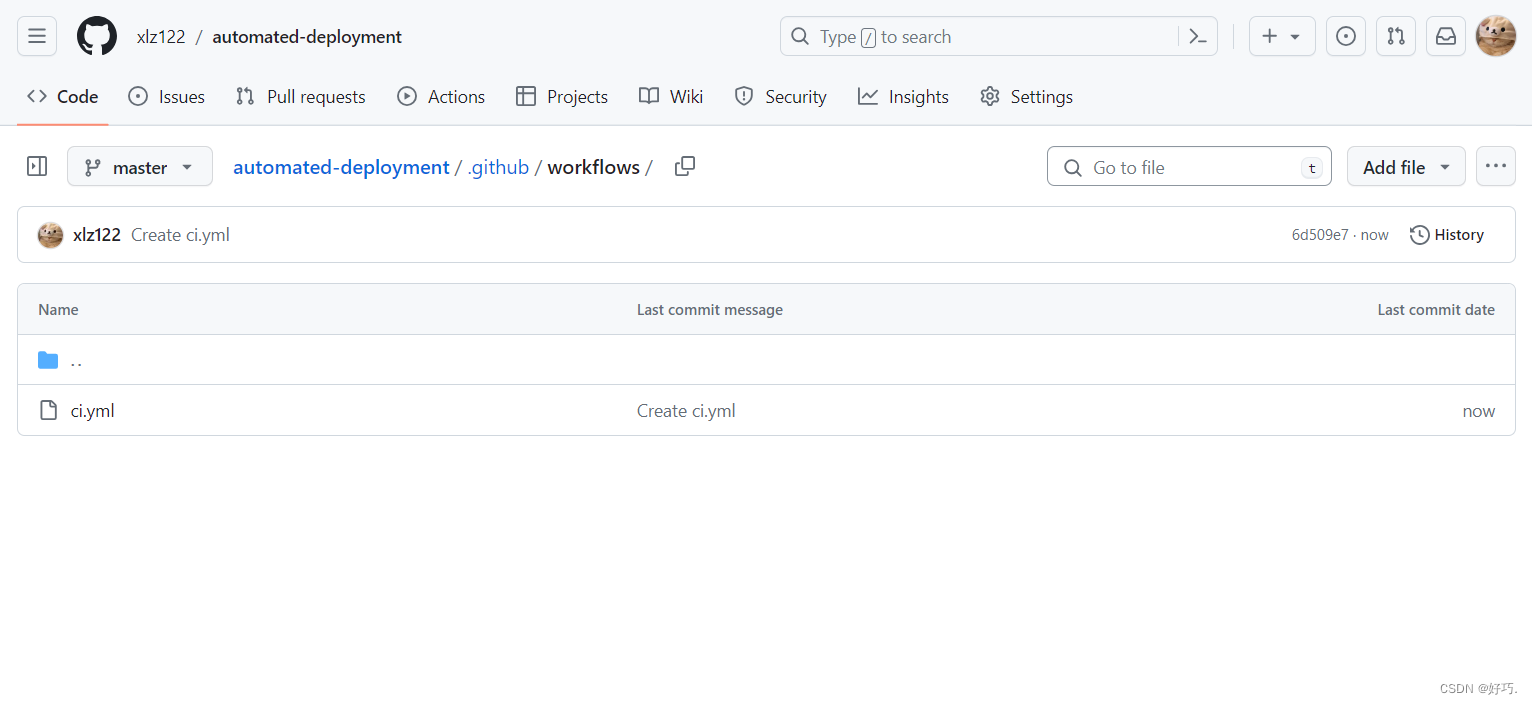
Task: Click the xlz122 owner link in header
Action: tap(161, 37)
